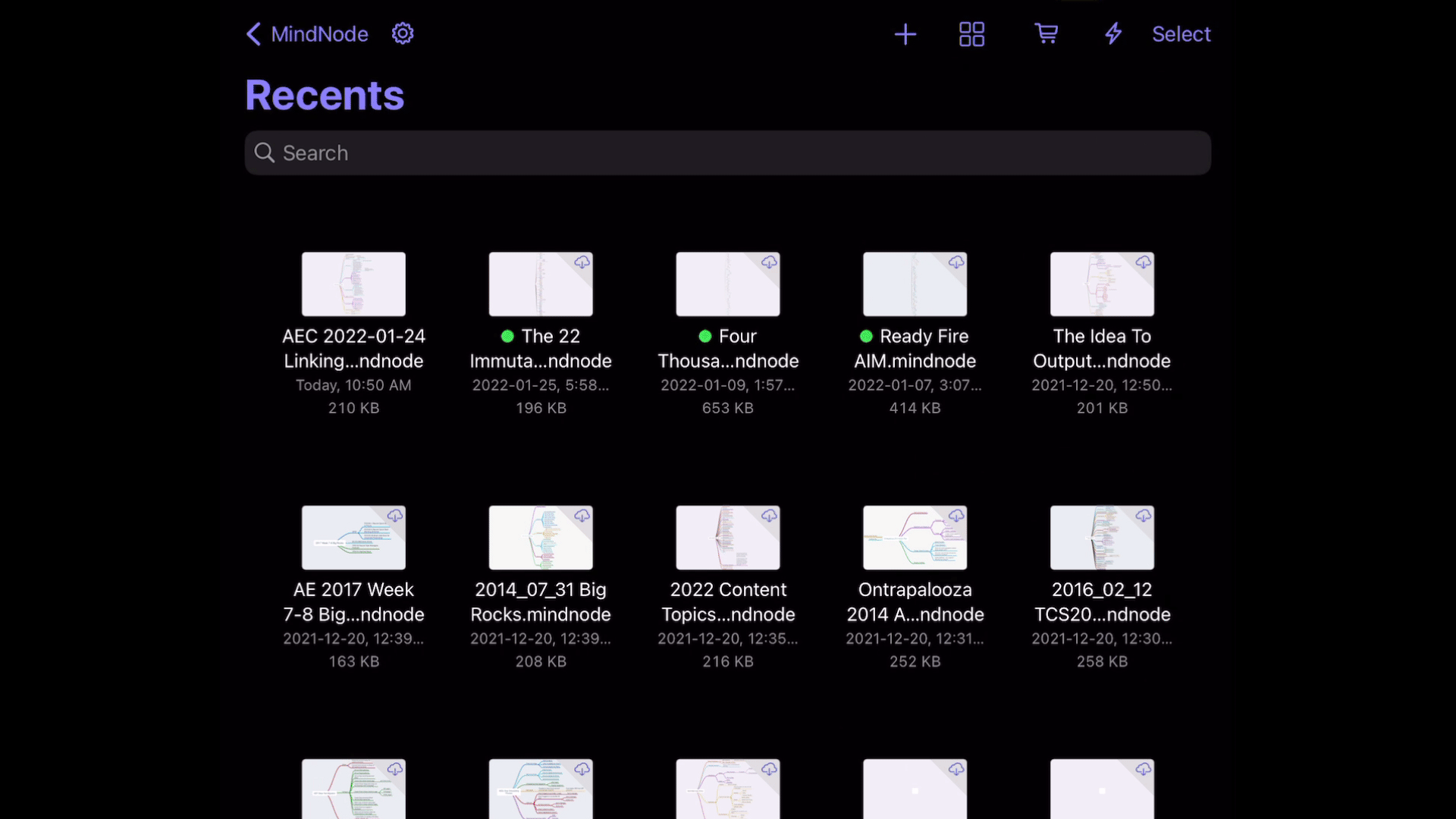Open 2016_02_12 TCS20 document thumbnail

pyautogui.click(x=1103, y=538)
